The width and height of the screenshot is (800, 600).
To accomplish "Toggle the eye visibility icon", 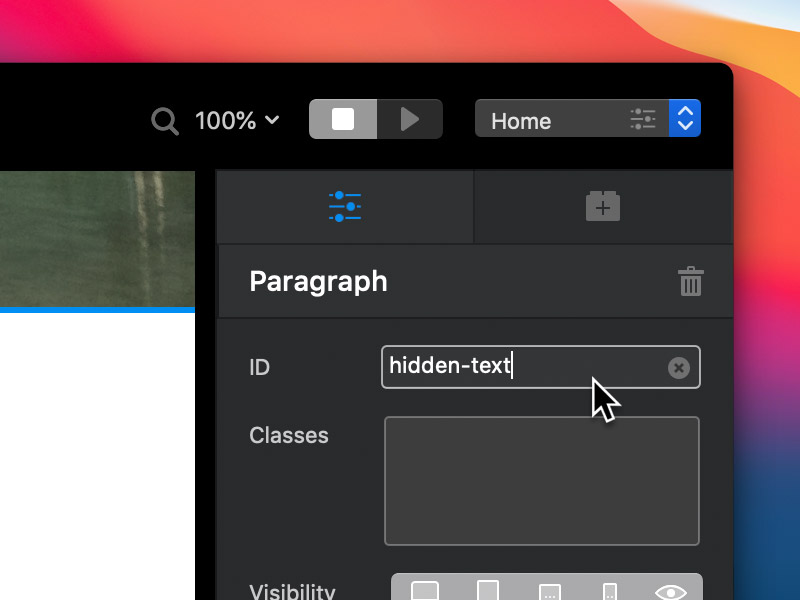I will pos(670,592).
